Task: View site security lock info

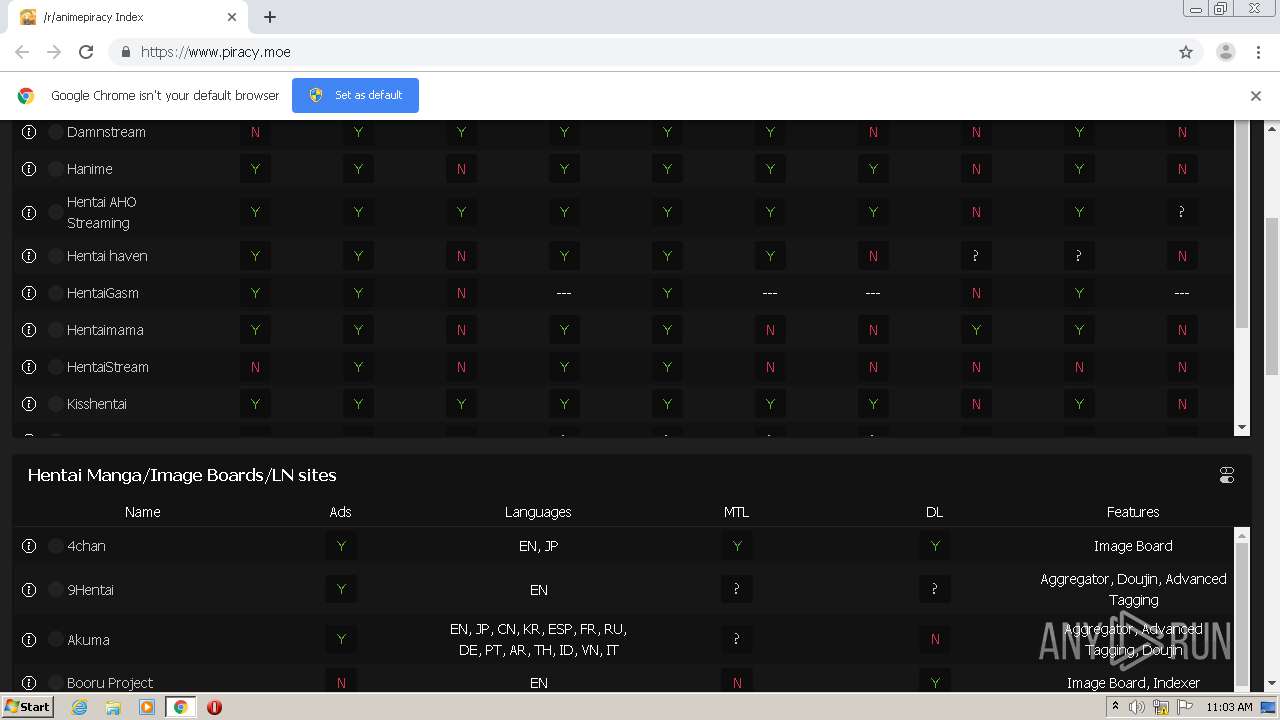Action: point(125,52)
